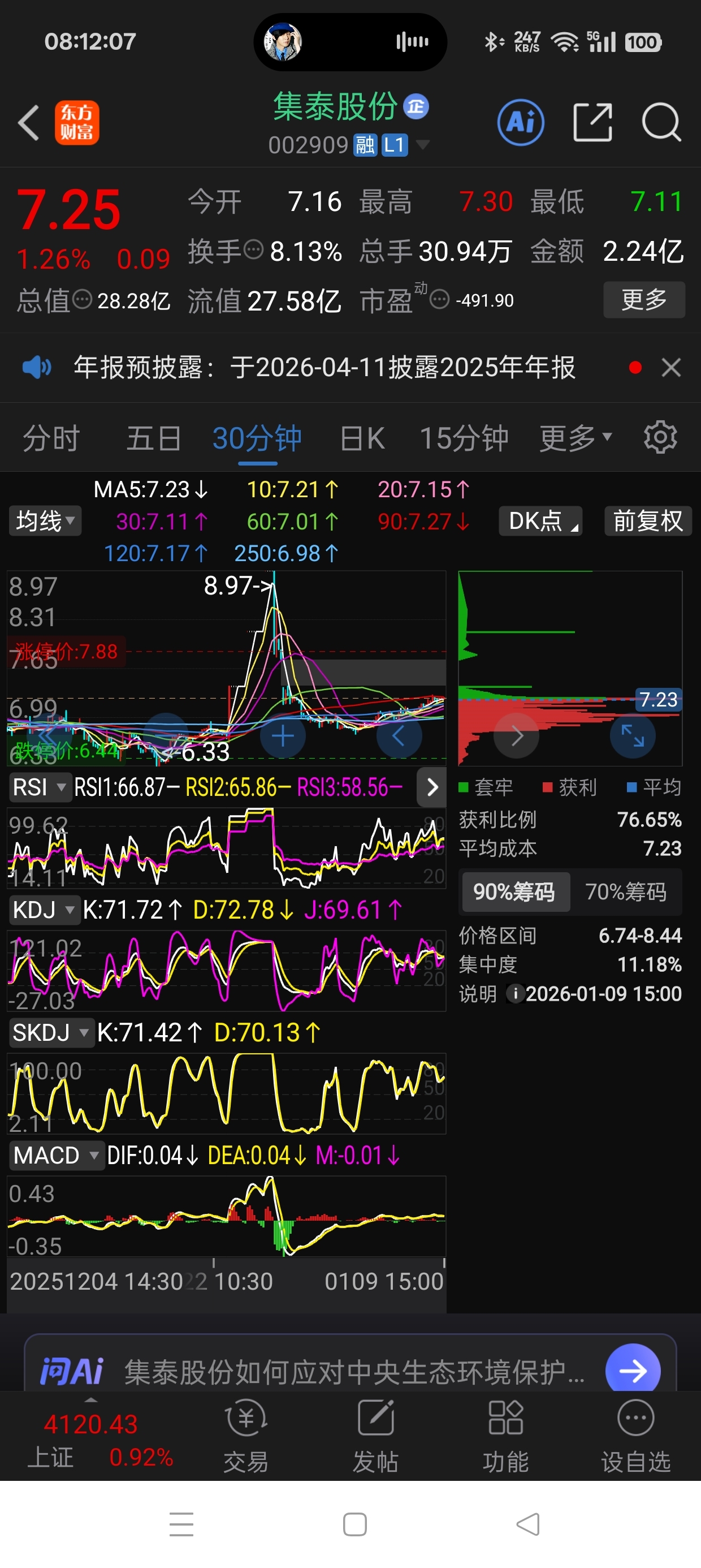Open the KDJ indicator dropdown
The image size is (701, 1568).
pyautogui.click(x=45, y=910)
